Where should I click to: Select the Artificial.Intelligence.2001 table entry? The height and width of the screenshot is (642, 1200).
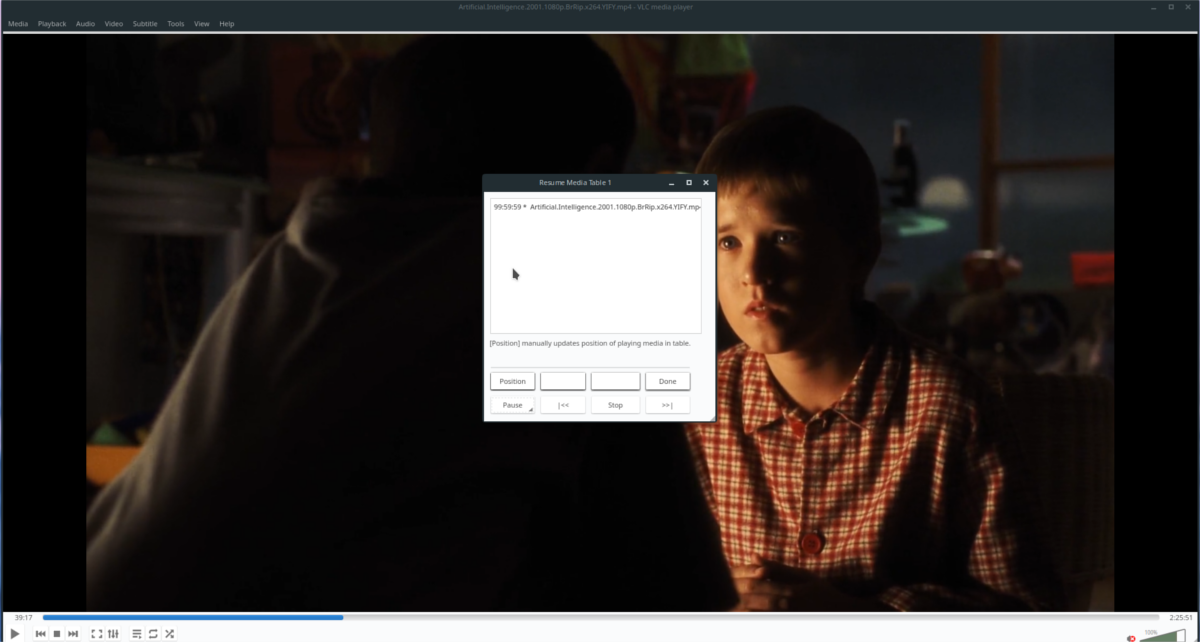[x=596, y=207]
